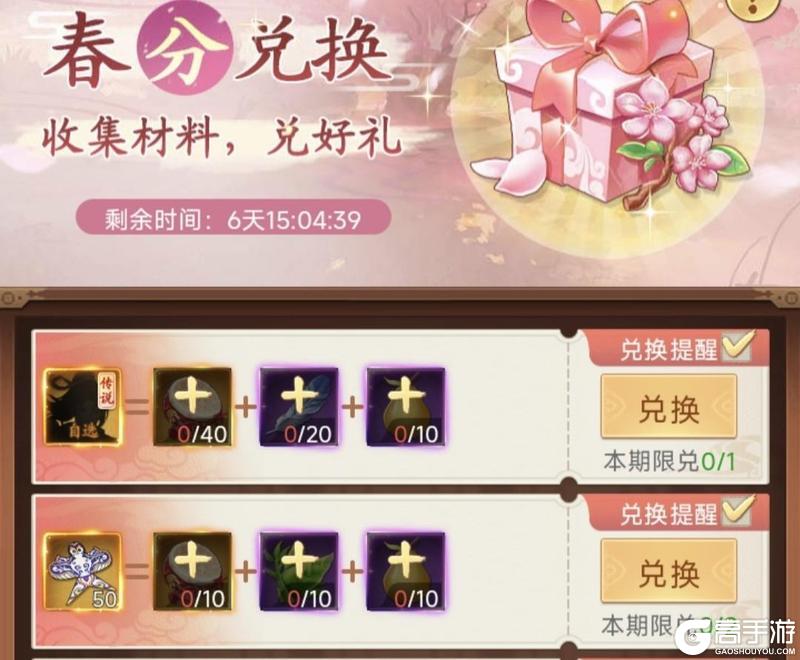The width and height of the screenshot is (800, 660).
Task: Tap the 0/40 drum material slot
Action: click(x=192, y=407)
